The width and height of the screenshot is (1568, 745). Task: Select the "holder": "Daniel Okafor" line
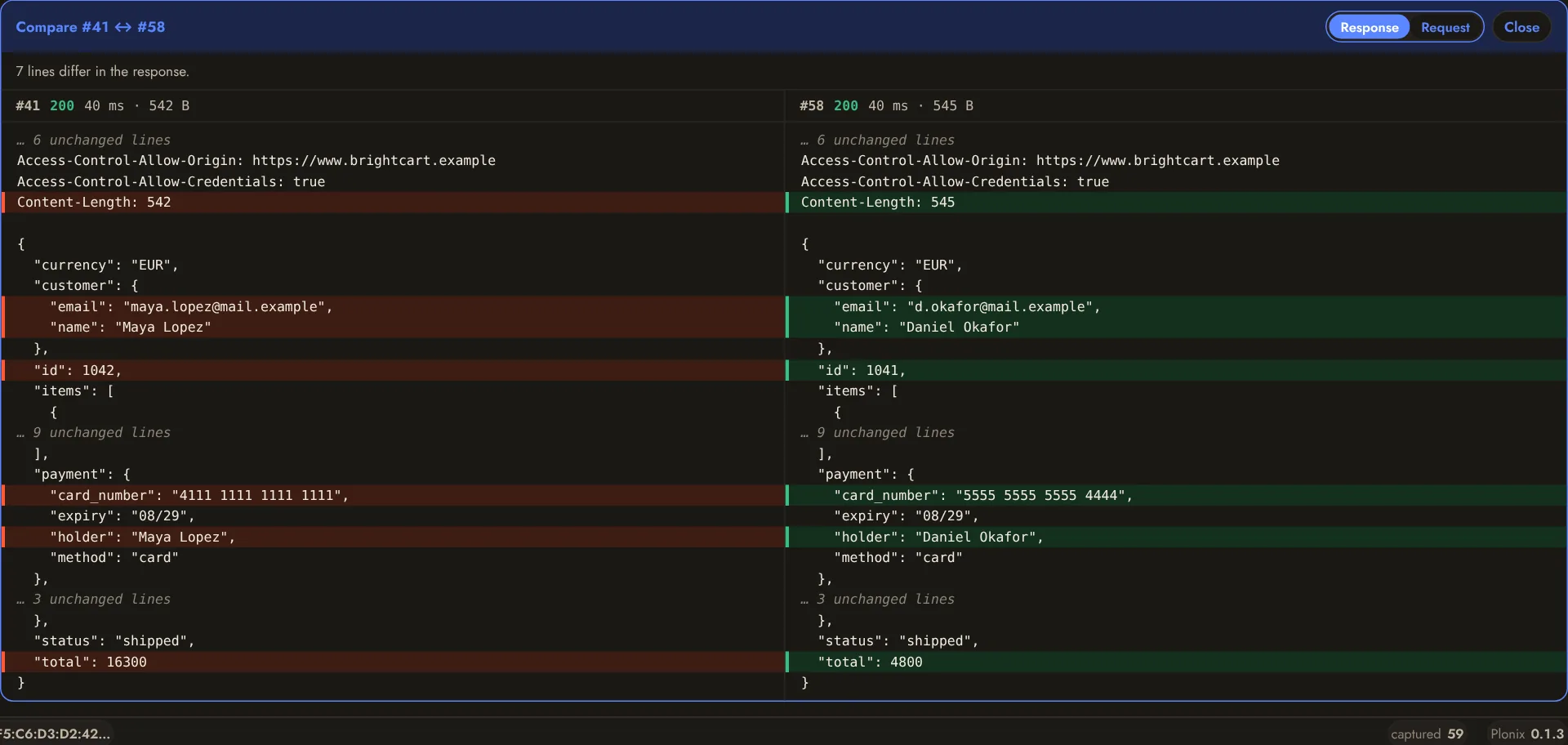(x=1176, y=537)
